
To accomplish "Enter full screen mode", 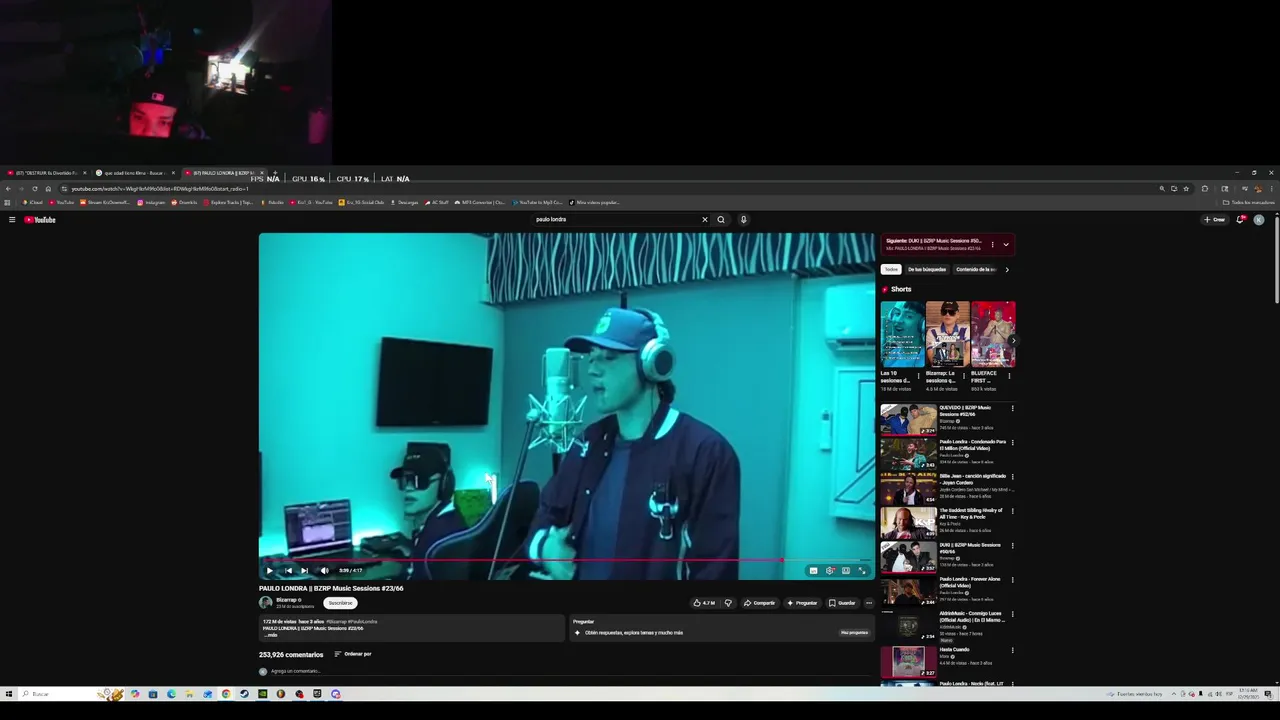I will coord(863,571).
